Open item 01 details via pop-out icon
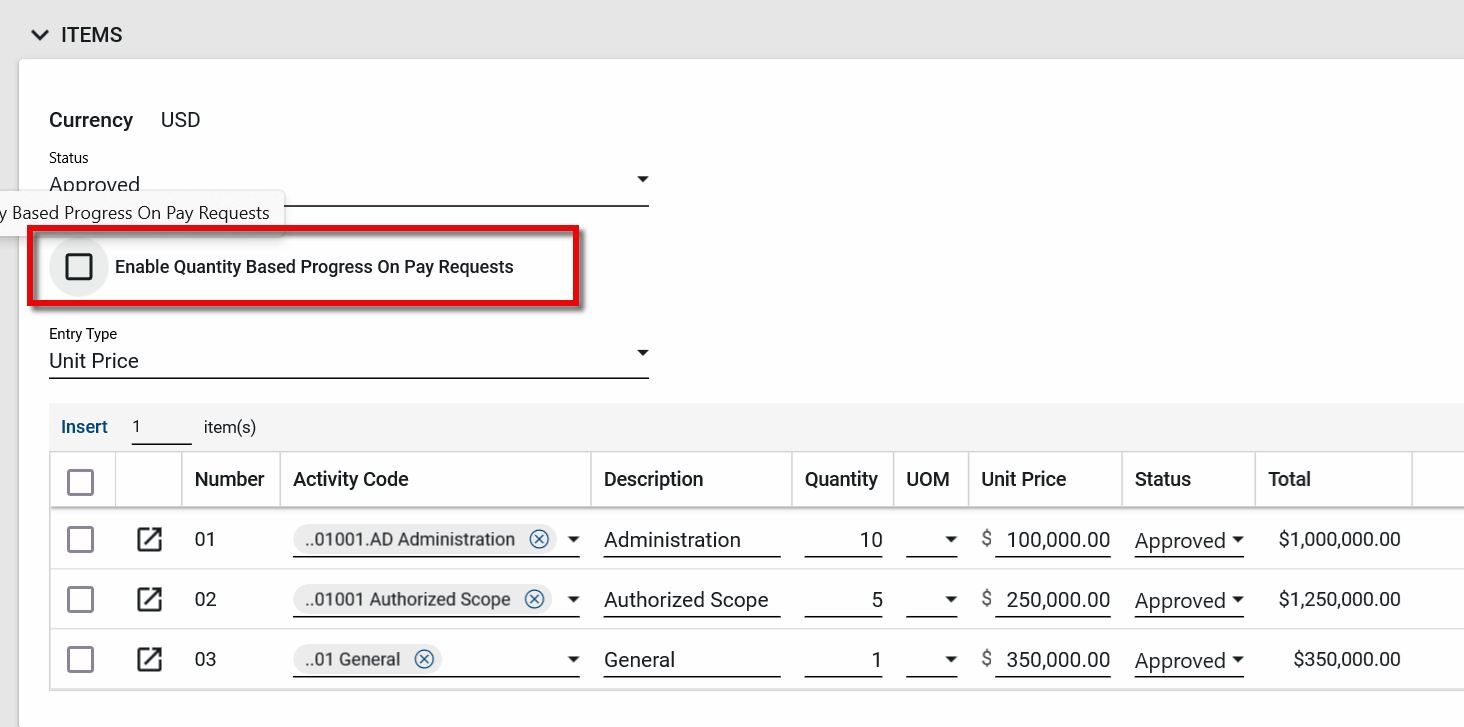1464x727 pixels. [x=149, y=540]
